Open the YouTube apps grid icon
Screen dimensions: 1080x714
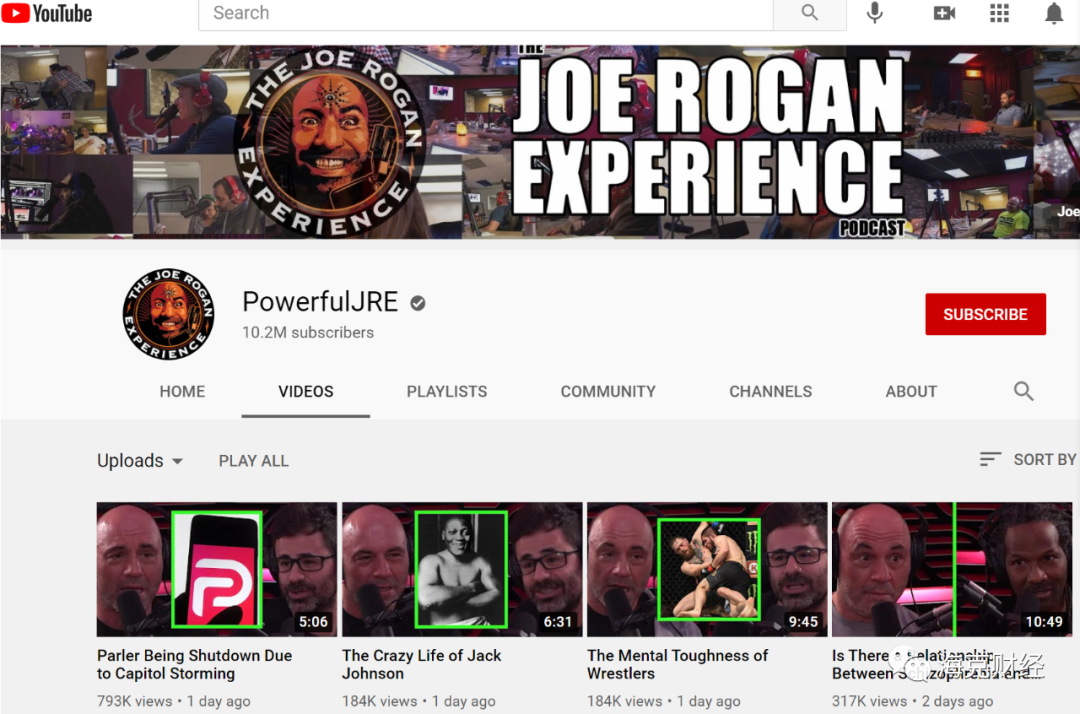pyautogui.click(x=999, y=13)
